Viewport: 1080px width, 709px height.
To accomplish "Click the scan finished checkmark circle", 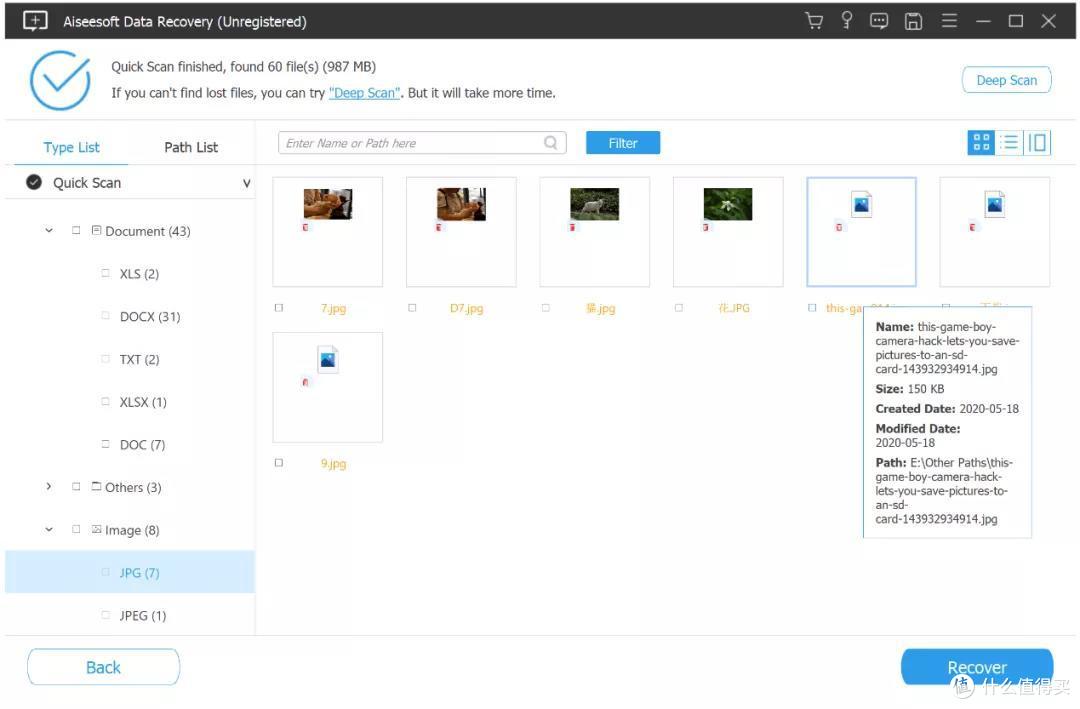I will pyautogui.click(x=60, y=80).
